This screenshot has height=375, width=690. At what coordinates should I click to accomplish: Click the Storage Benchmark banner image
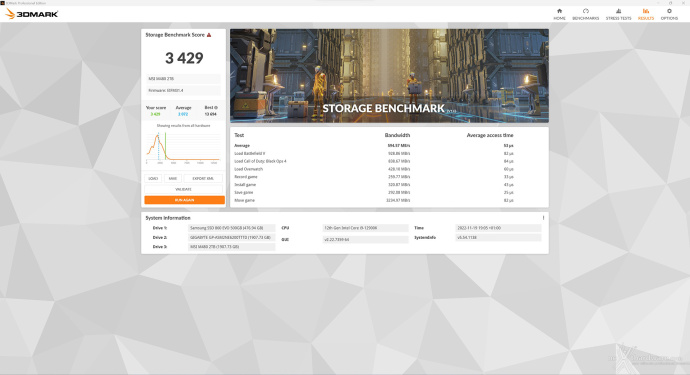click(x=389, y=76)
